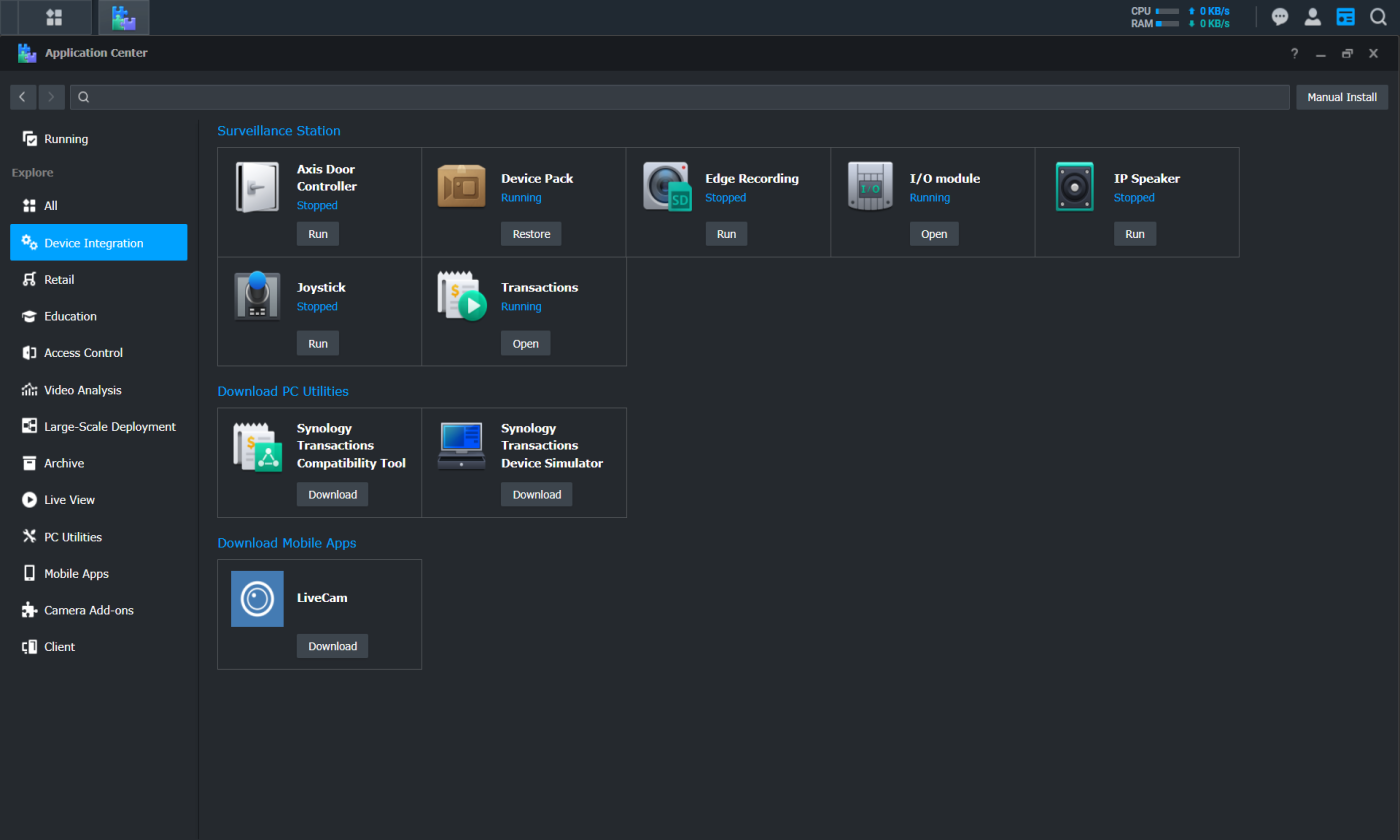Open the notifications chat bubble icon

tap(1280, 17)
